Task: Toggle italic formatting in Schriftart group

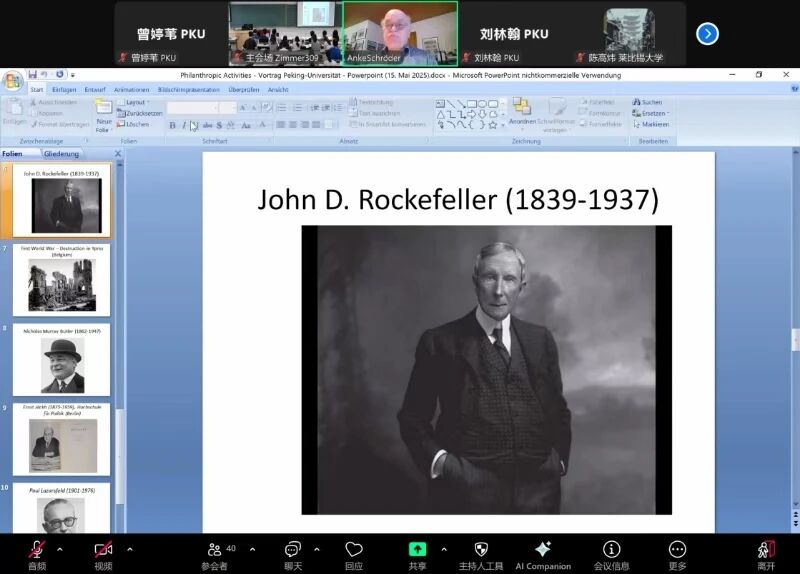Action: [x=183, y=125]
